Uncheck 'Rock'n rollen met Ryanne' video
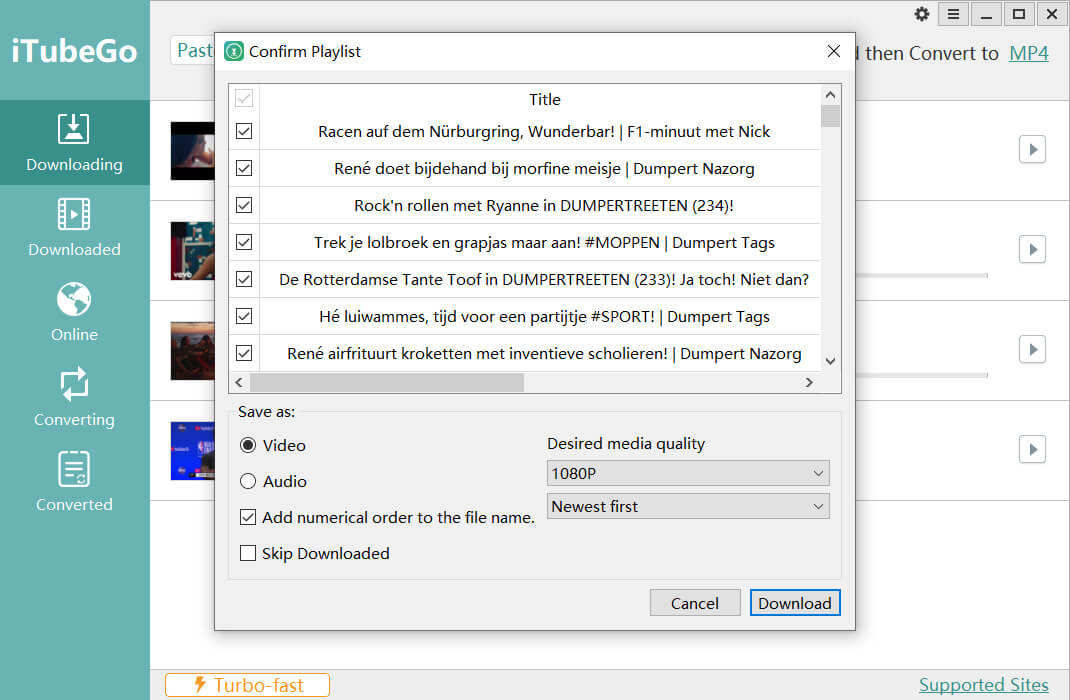Image resolution: width=1070 pixels, height=700 pixels. 244,205
